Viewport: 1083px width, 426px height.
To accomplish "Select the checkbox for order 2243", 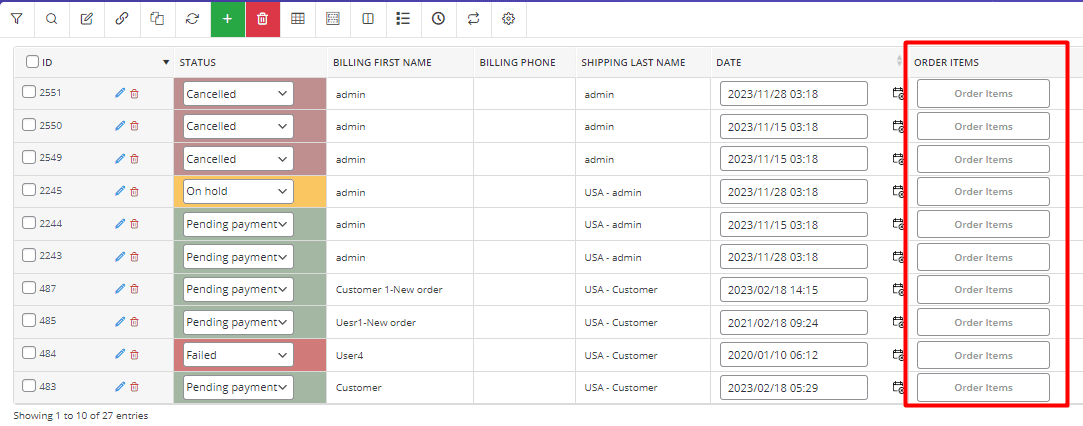I will 28,255.
